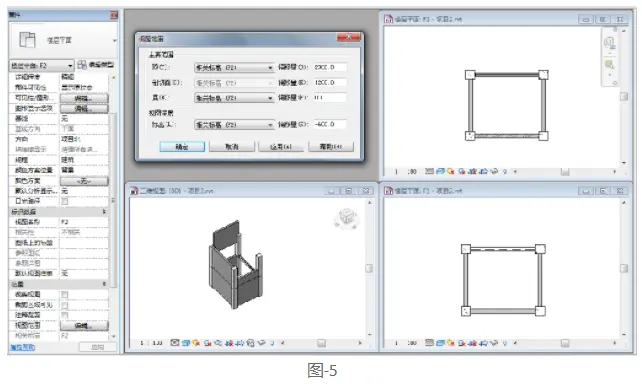
Task: Click the vertical scrollbar thumb in the 3D view
Action: pos(369,268)
